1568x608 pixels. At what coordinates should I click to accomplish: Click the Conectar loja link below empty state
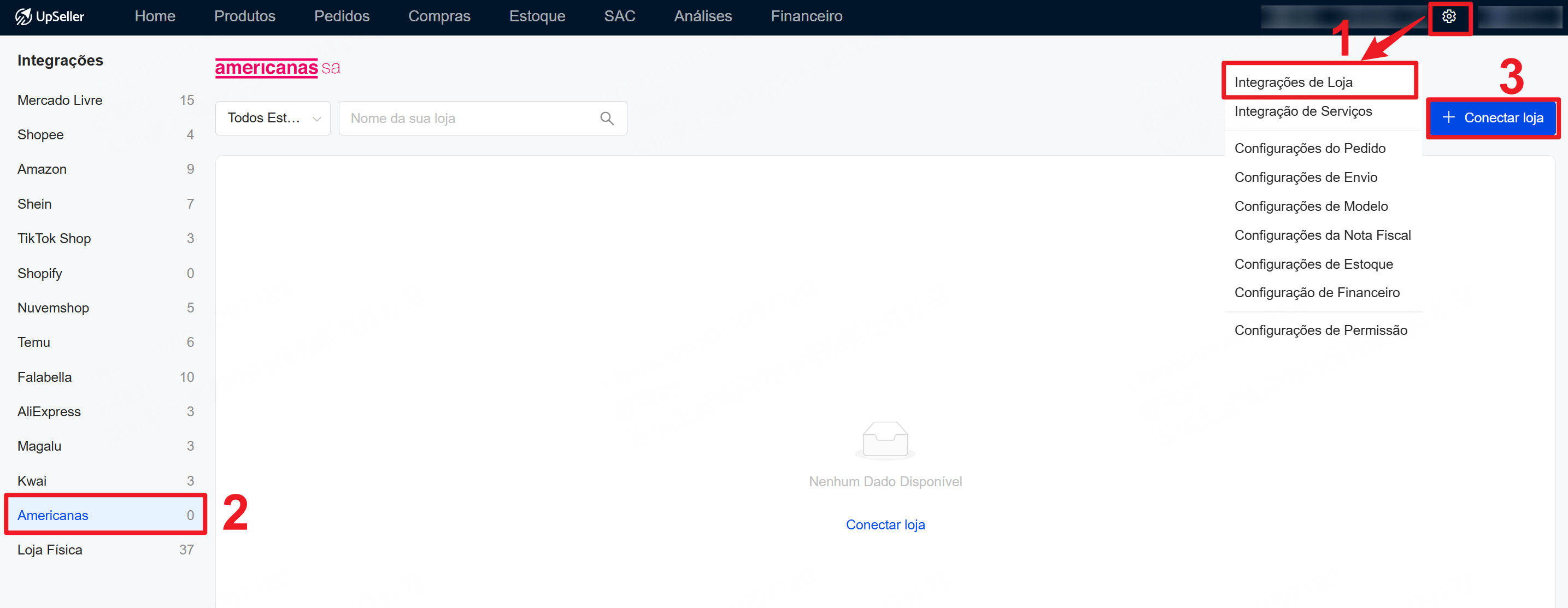[x=885, y=524]
